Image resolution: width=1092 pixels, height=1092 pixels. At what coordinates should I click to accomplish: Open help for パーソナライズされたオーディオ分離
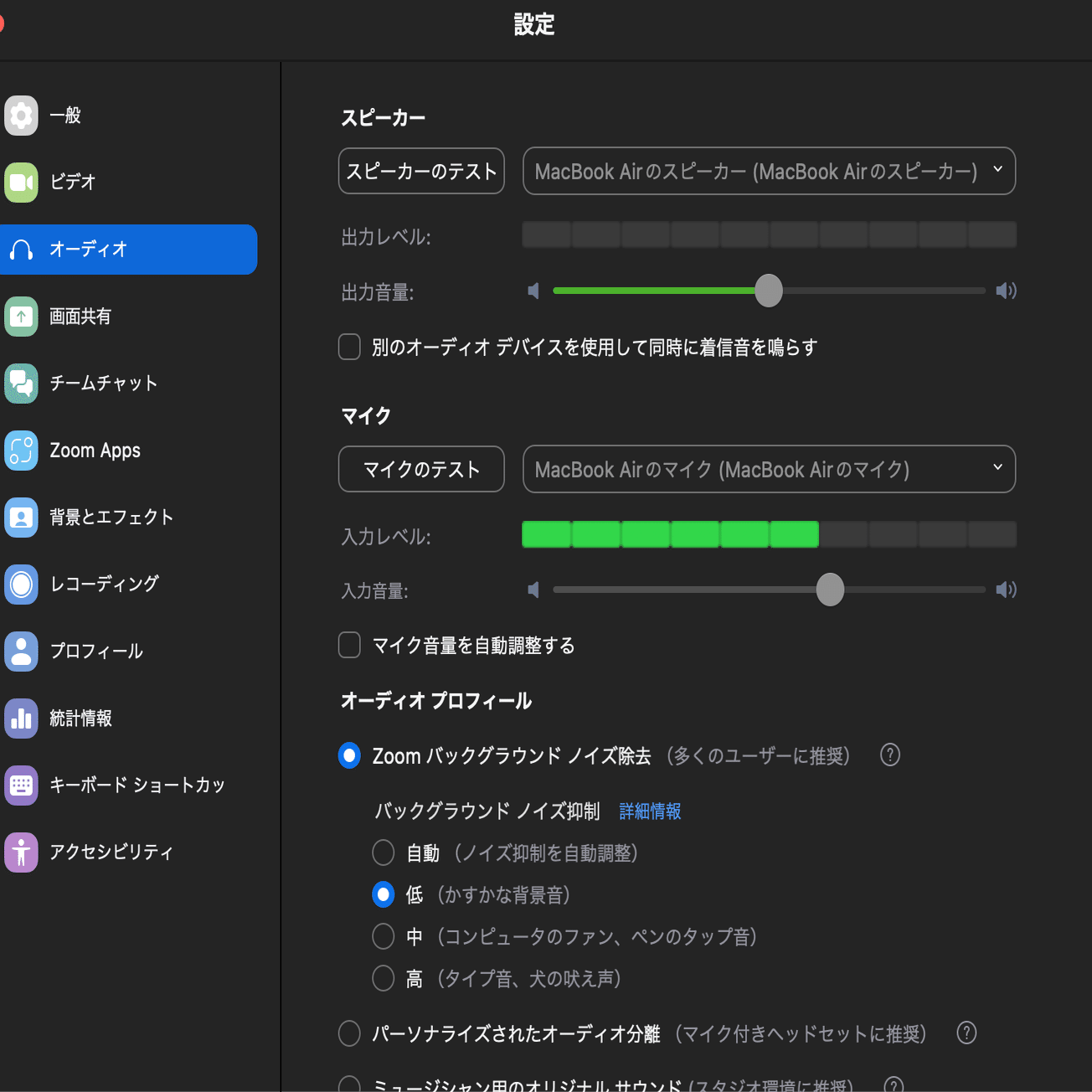967,1033
